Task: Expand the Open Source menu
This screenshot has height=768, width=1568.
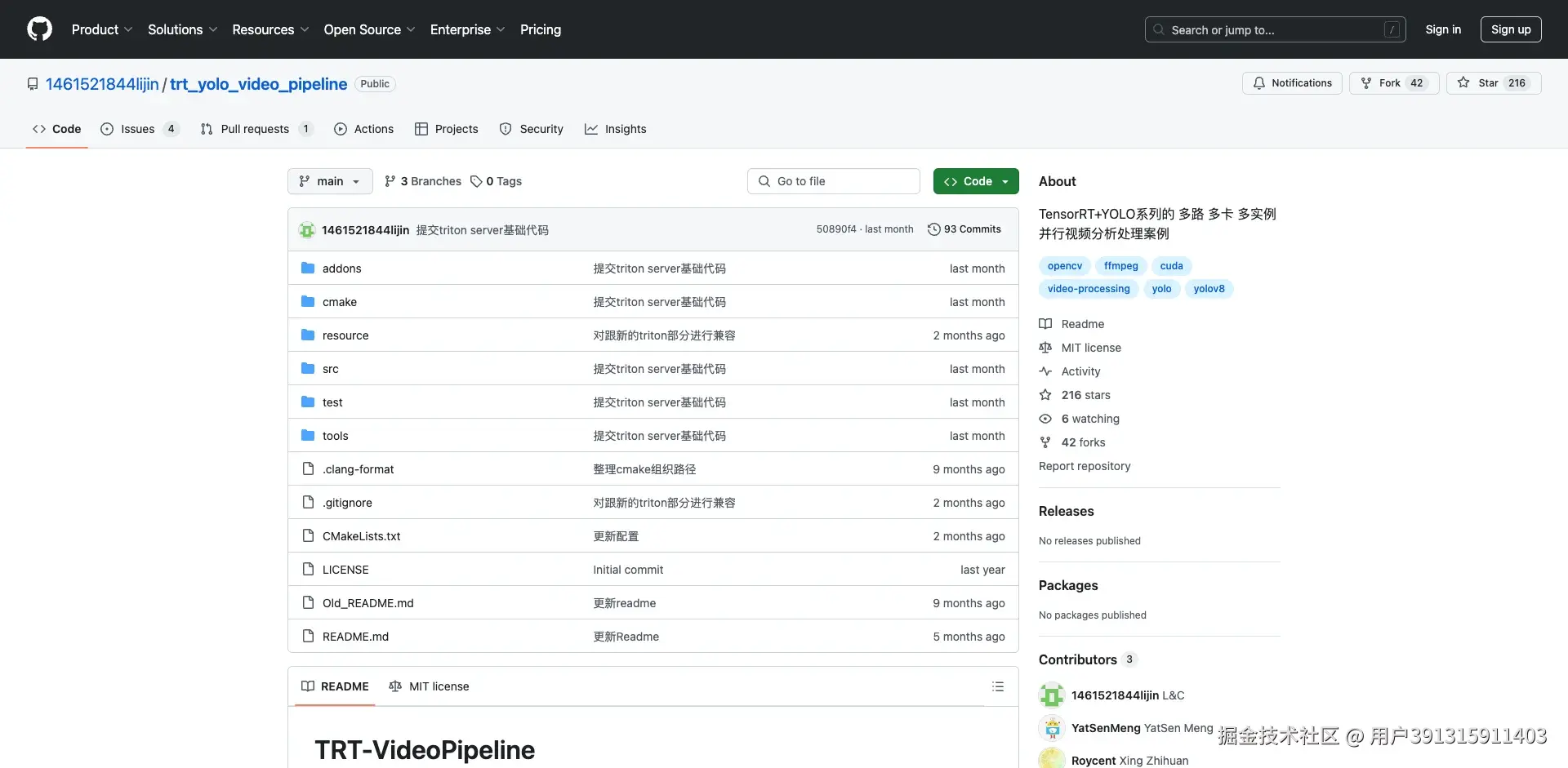Action: (x=369, y=29)
